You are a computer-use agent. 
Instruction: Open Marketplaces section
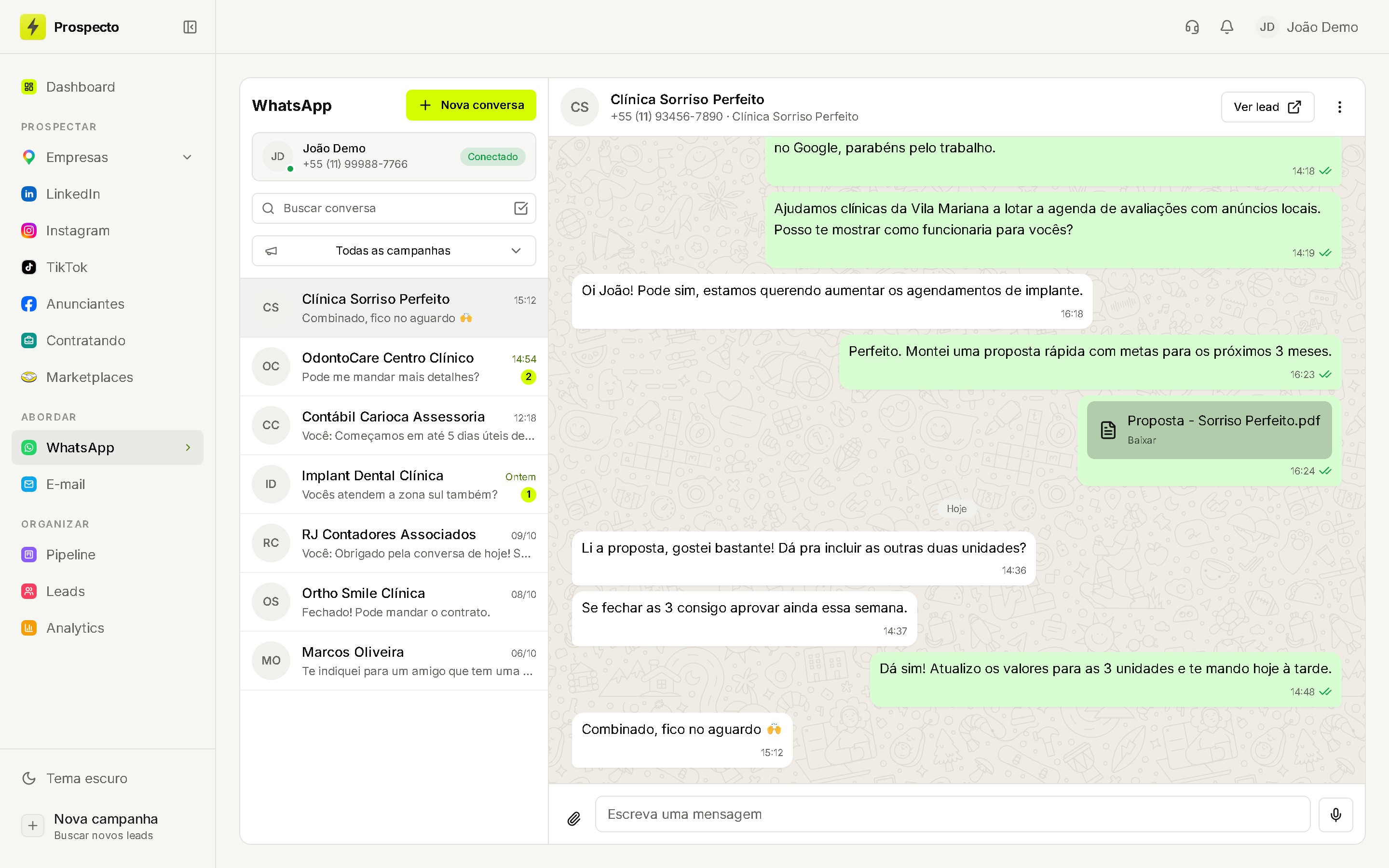[108, 377]
